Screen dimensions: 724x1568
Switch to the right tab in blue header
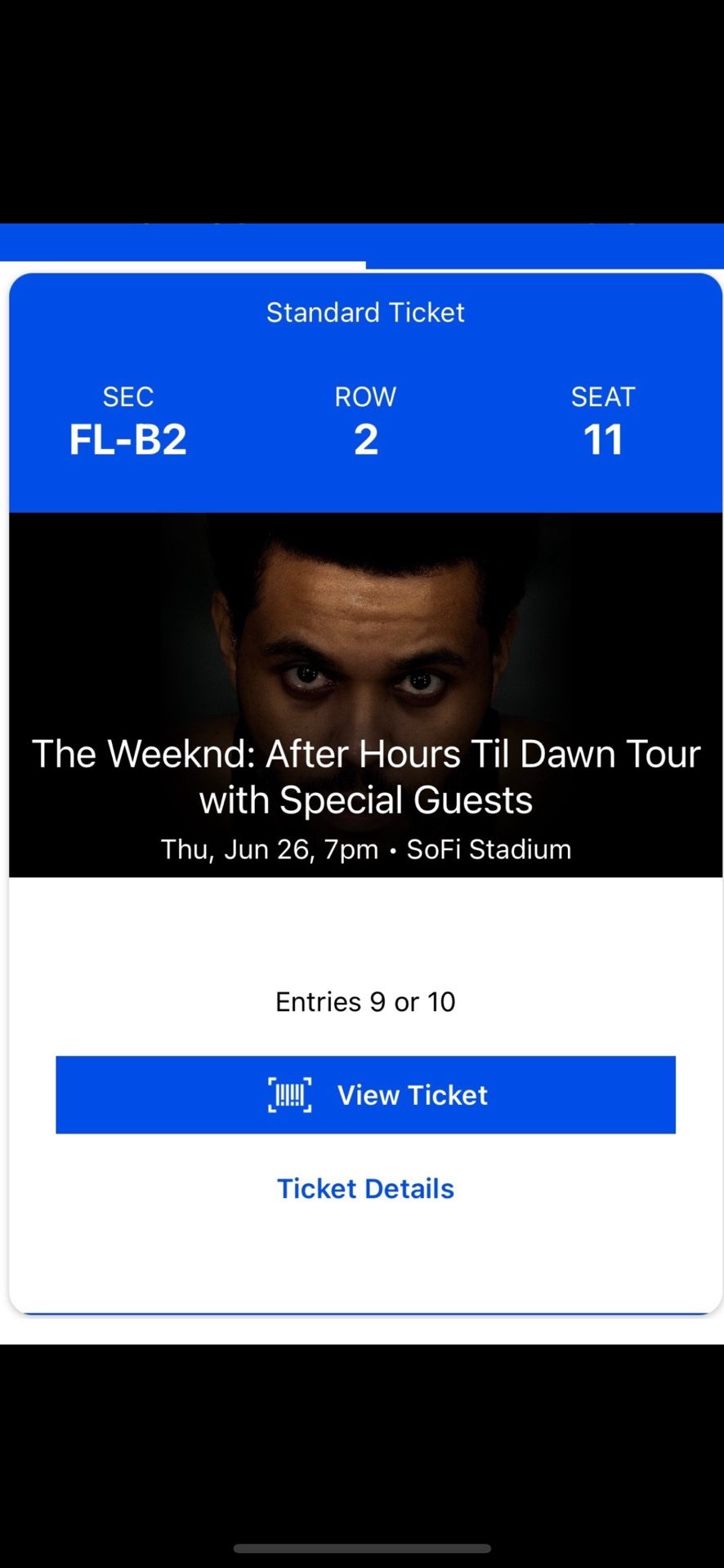point(544,242)
